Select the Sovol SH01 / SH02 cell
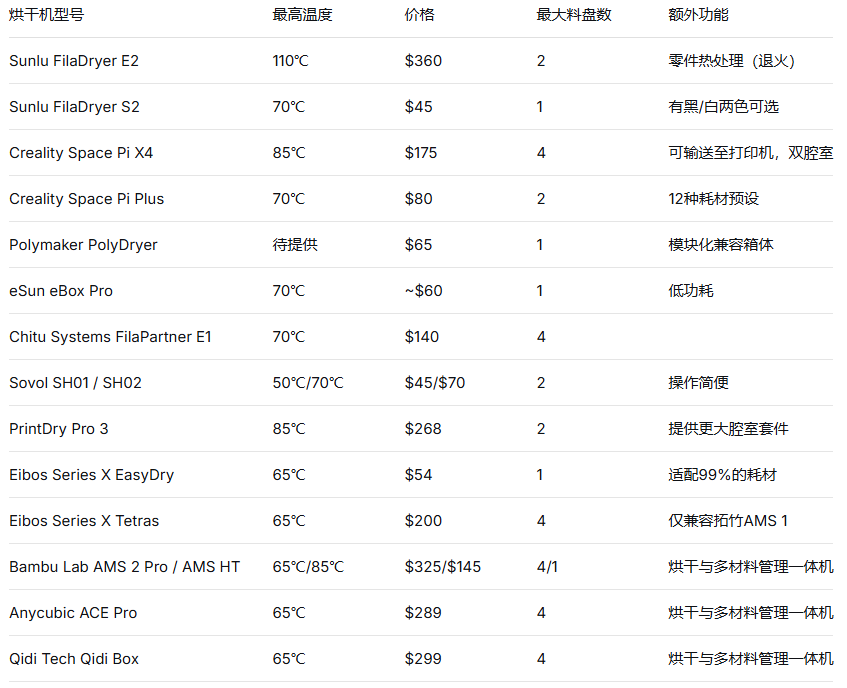Viewport: 847px width, 688px height. pos(76,383)
